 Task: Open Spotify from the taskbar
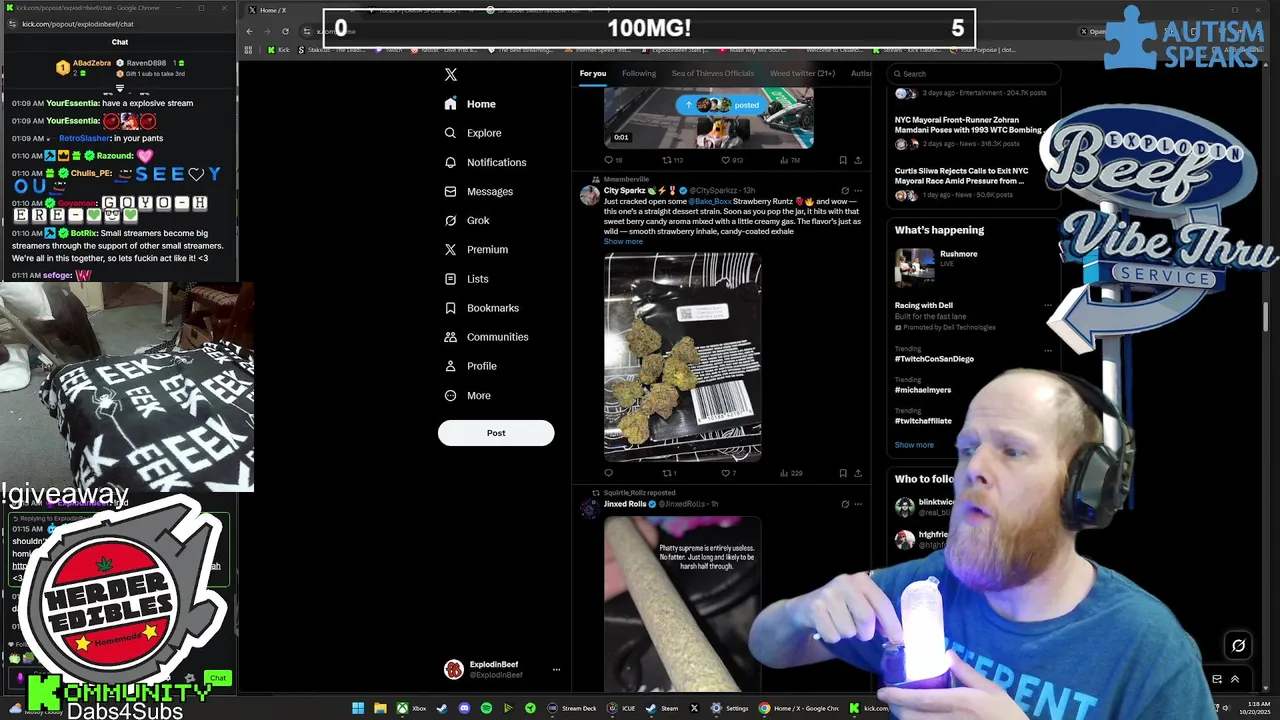point(486,708)
